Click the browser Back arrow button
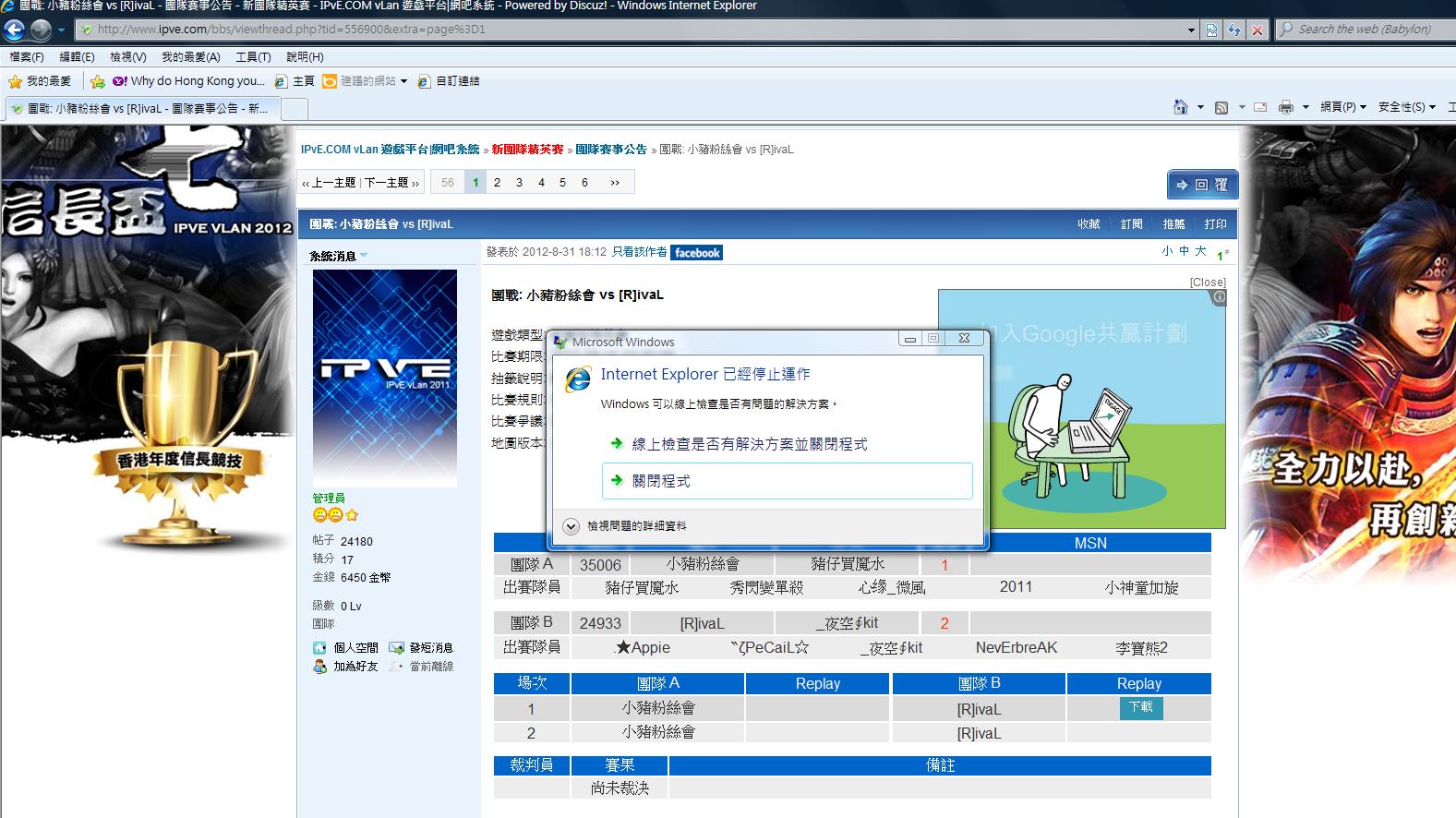The width and height of the screenshot is (1456, 818). (x=15, y=30)
